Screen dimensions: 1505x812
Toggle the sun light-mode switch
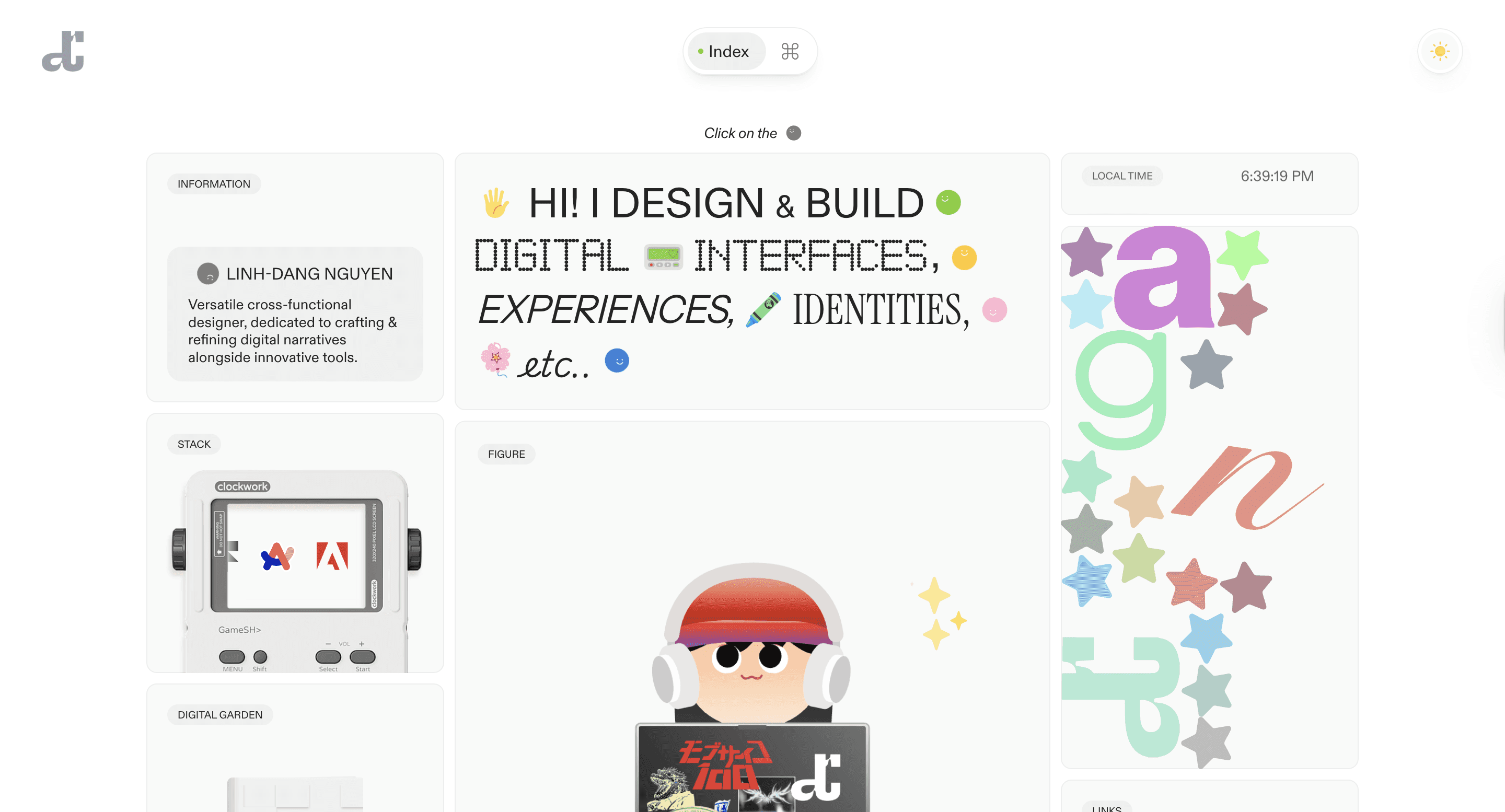point(1440,51)
